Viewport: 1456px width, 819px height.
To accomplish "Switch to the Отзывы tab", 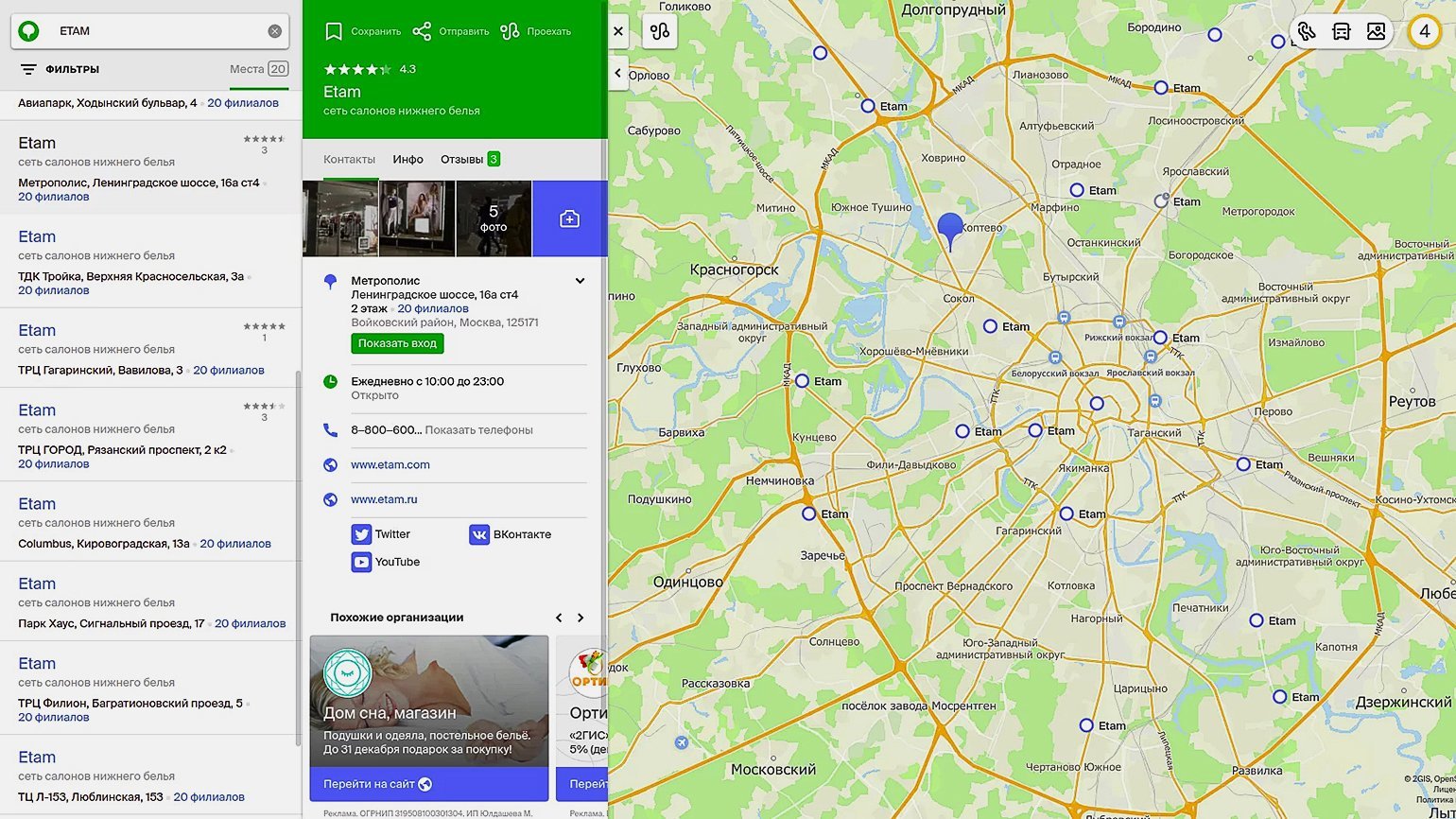I will coord(461,159).
